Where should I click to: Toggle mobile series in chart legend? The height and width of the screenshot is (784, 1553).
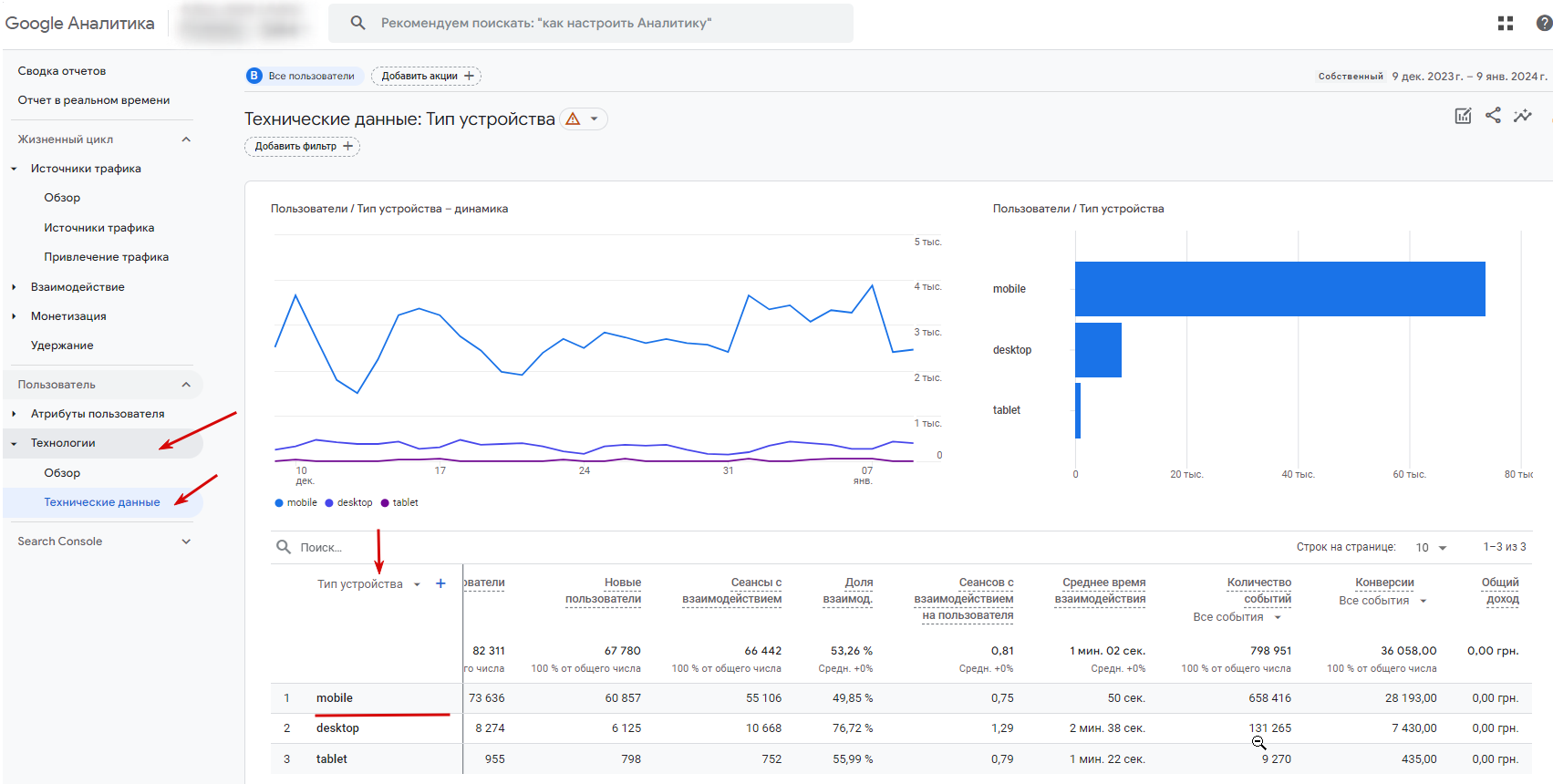pos(296,503)
